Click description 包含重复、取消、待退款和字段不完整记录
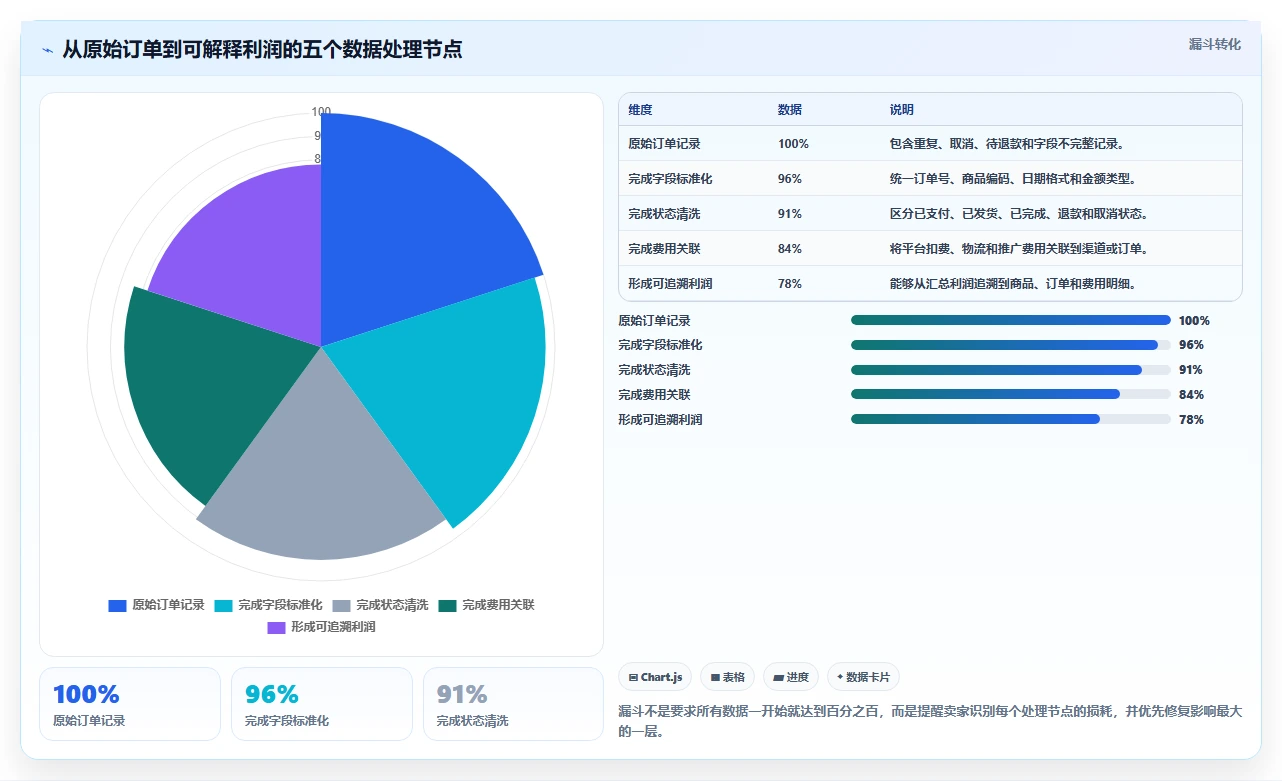This screenshot has width=1282, height=781. click(x=1010, y=144)
